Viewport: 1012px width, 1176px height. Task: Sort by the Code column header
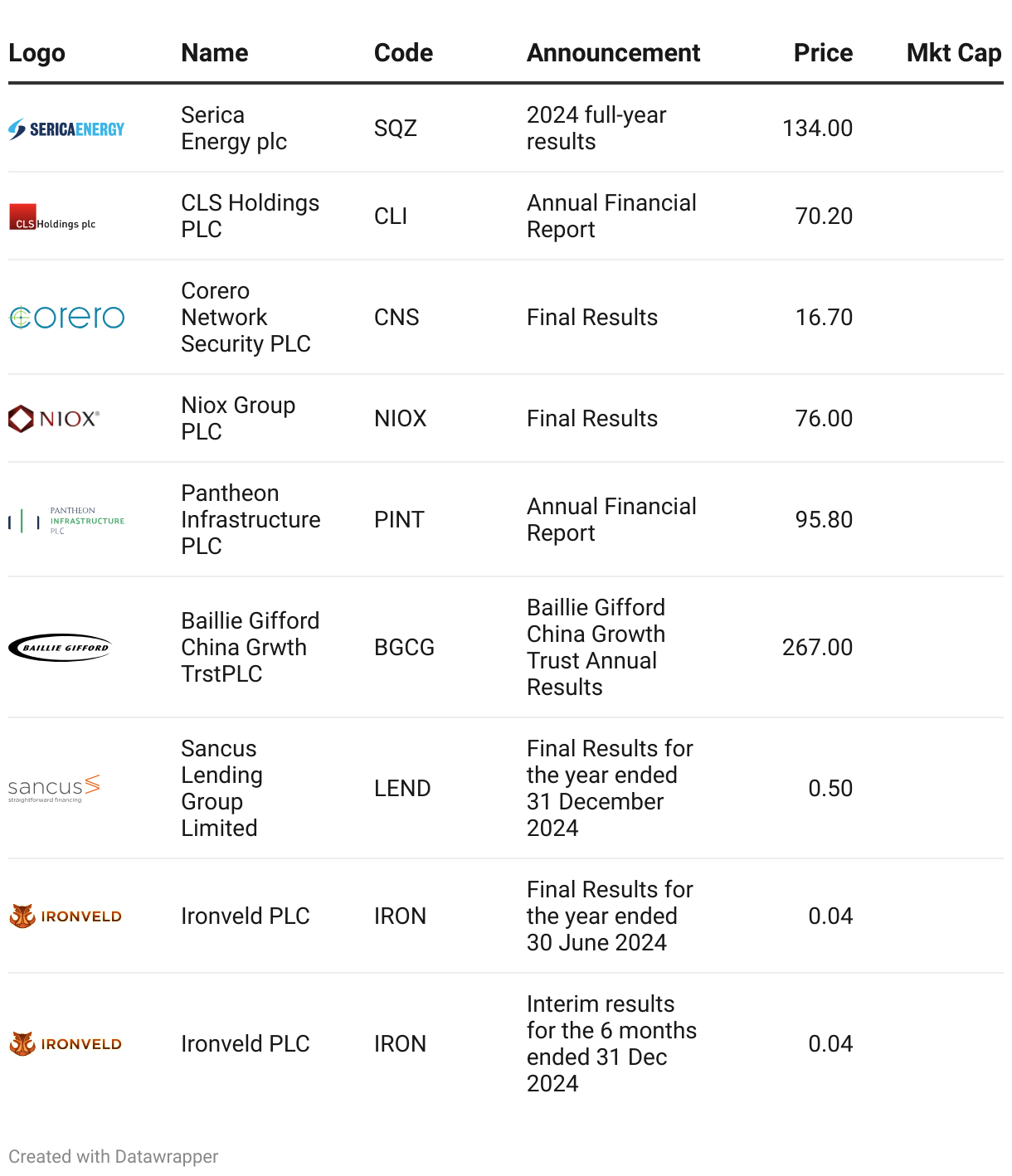click(x=403, y=53)
